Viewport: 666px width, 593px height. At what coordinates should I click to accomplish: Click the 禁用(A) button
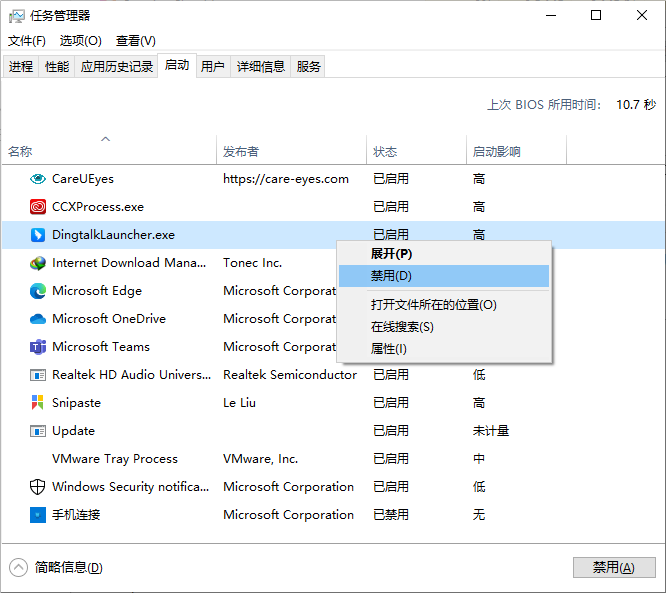pyautogui.click(x=614, y=568)
